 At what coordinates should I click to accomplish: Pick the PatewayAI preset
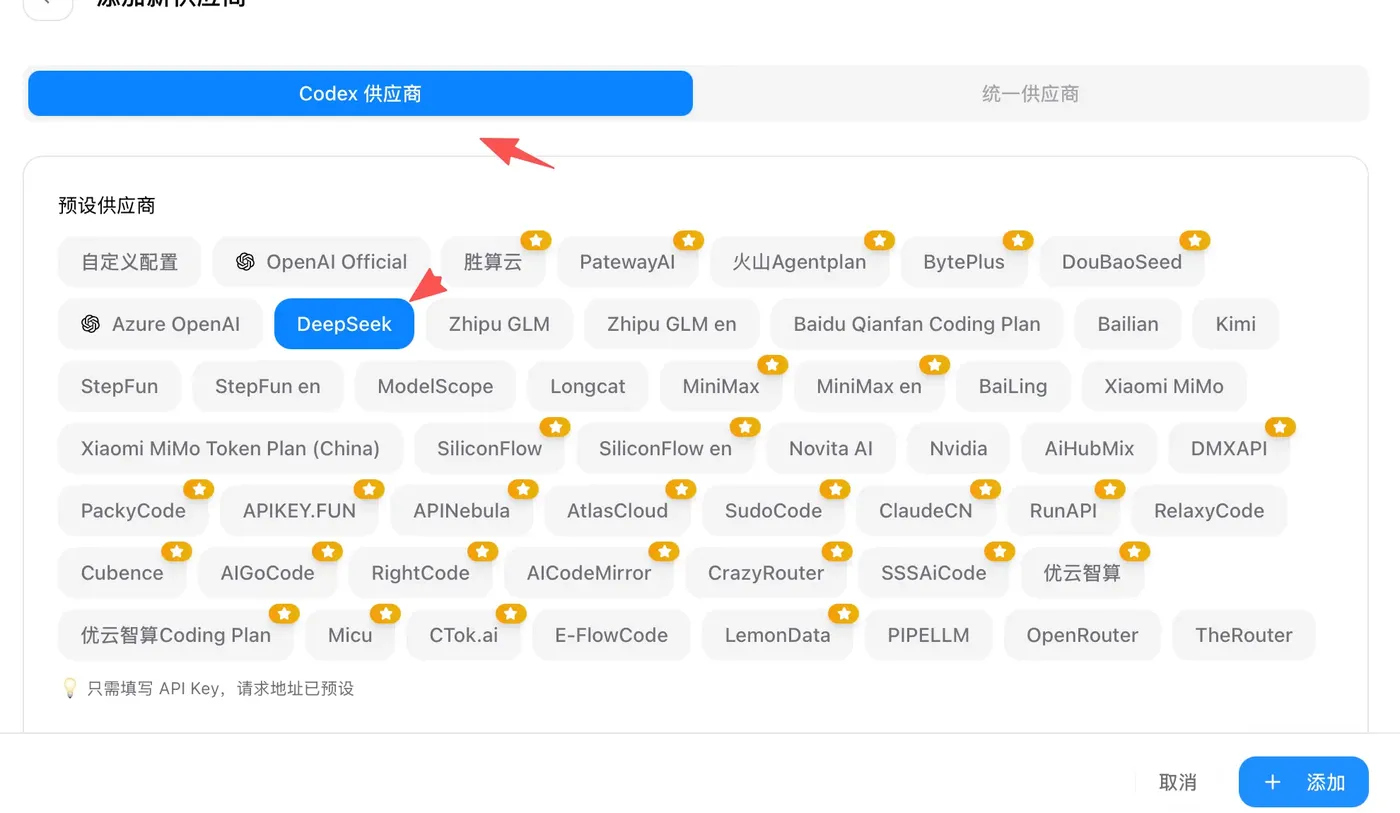628,262
